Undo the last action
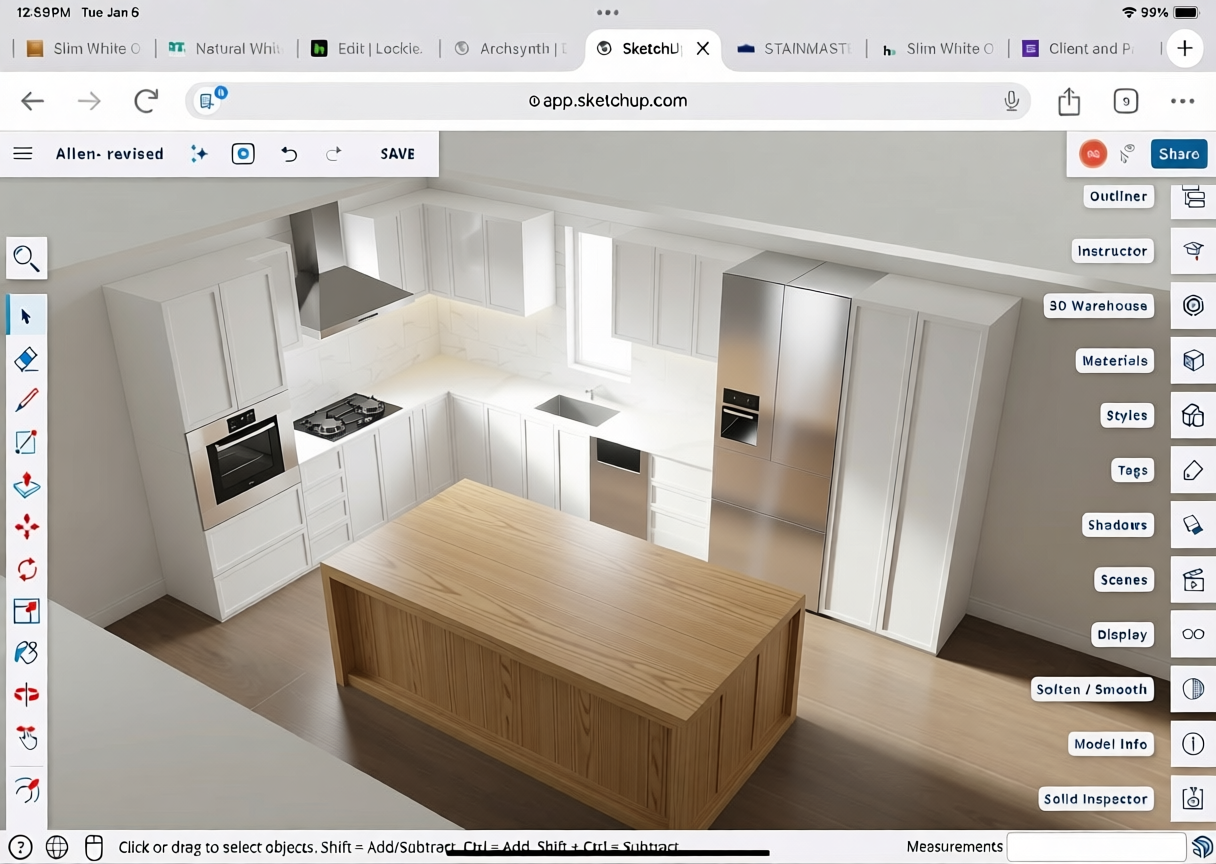This screenshot has width=1216, height=864. pos(289,154)
